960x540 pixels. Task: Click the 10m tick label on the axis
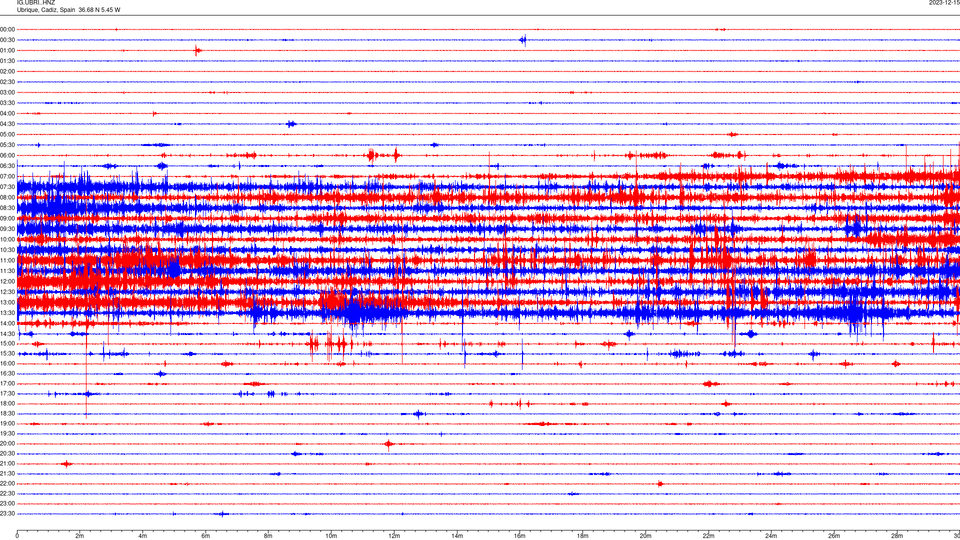[331, 536]
